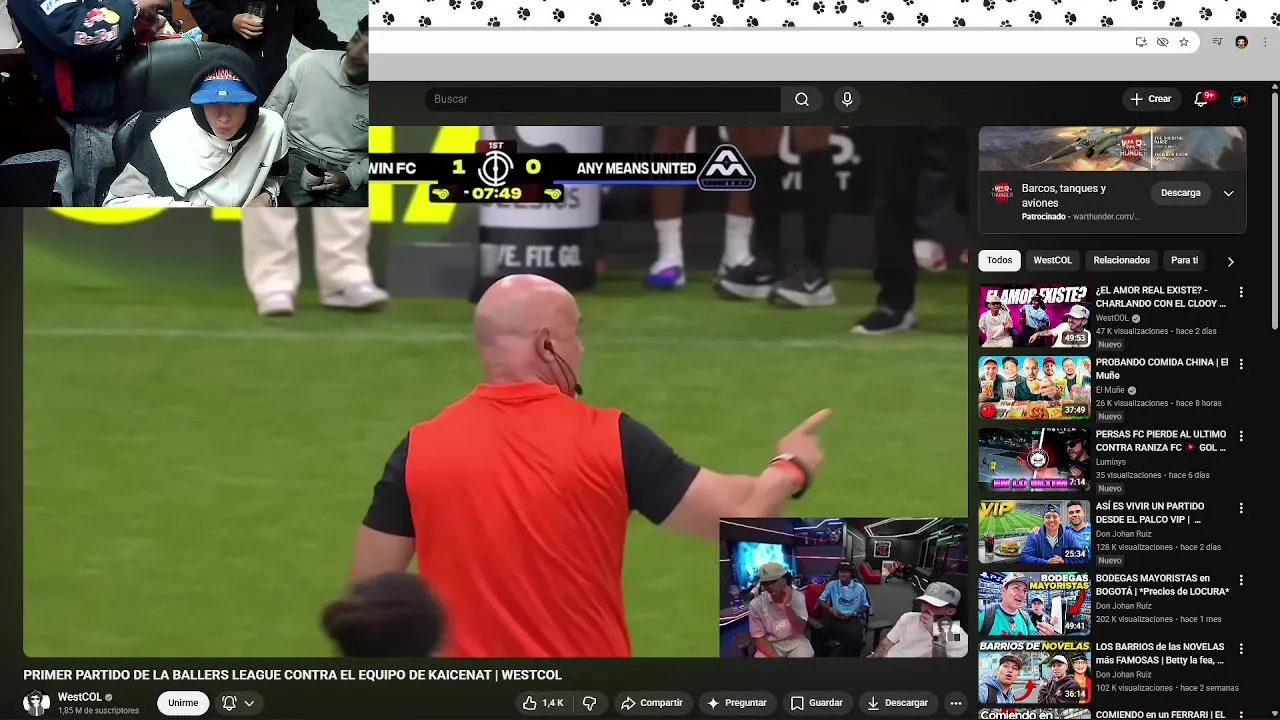Select the Para ti filter chip
Screen dimensions: 1280x720
point(1184,260)
